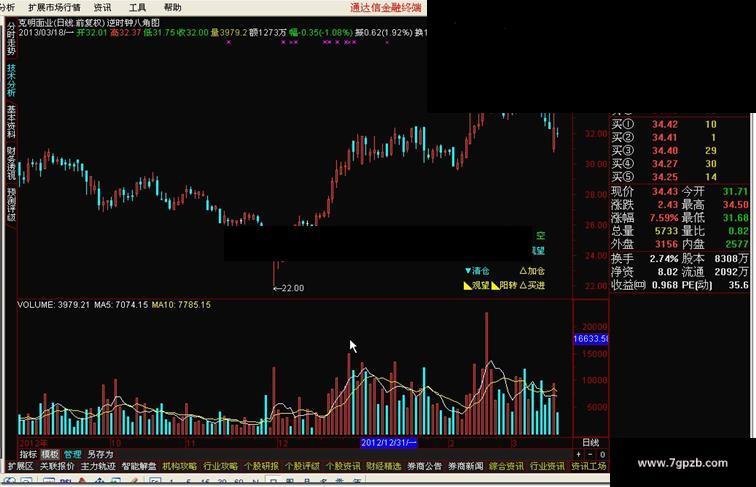756x487 pixels.
Task: Click the 买⑤ bid row at 34.25
Action: click(664, 177)
